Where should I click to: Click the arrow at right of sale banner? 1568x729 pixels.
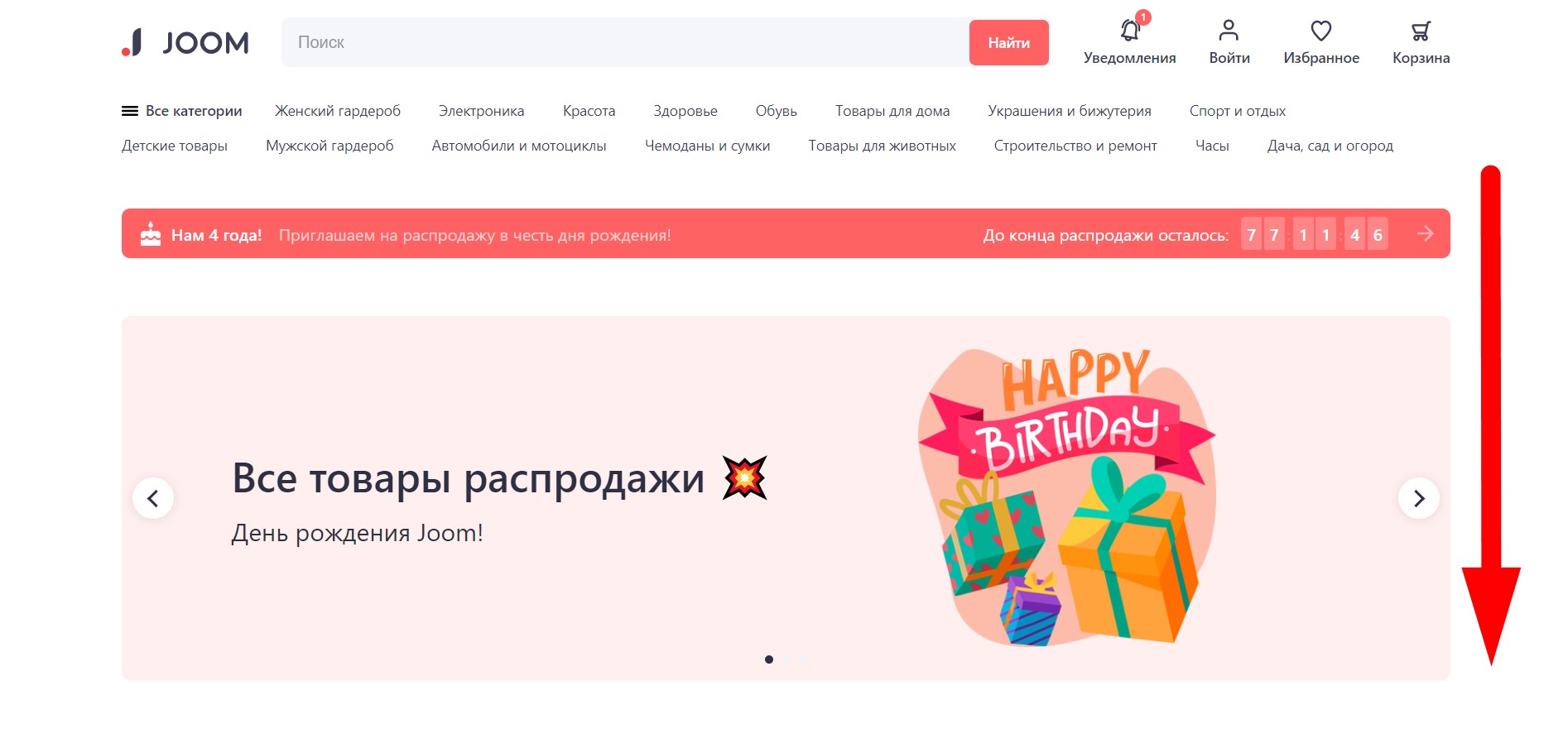pyautogui.click(x=1425, y=233)
